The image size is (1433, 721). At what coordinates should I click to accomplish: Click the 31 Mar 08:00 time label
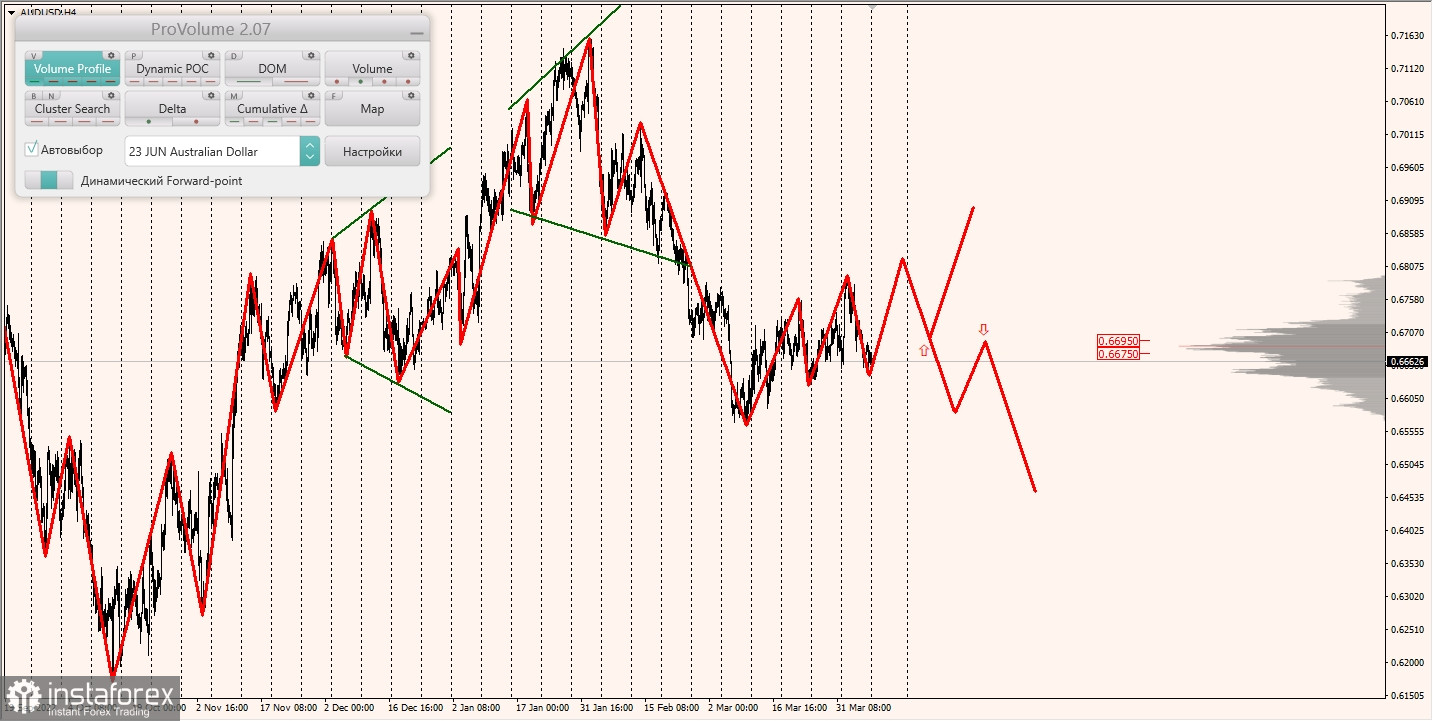click(x=863, y=707)
